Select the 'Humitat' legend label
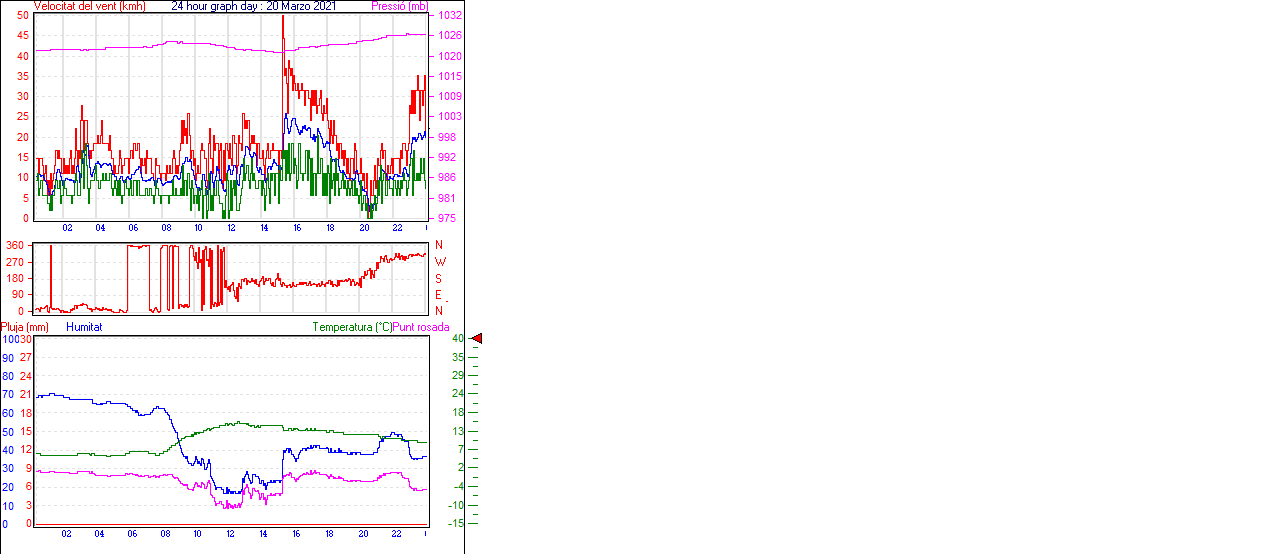Screen dimensions: 1280x554 click(84, 327)
